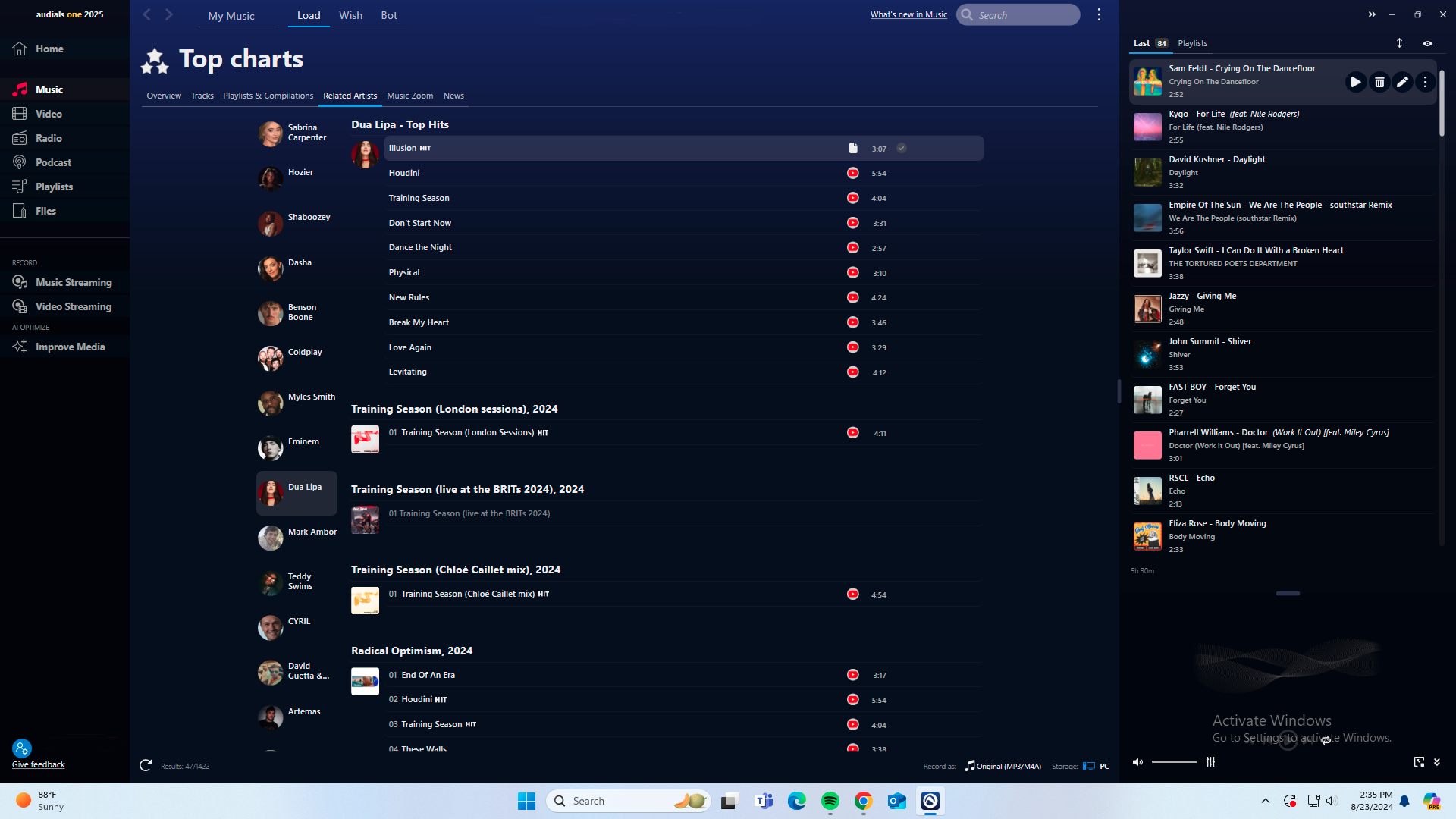Open the main three-dot options menu
Screen dimensions: 1456x819
click(1099, 14)
